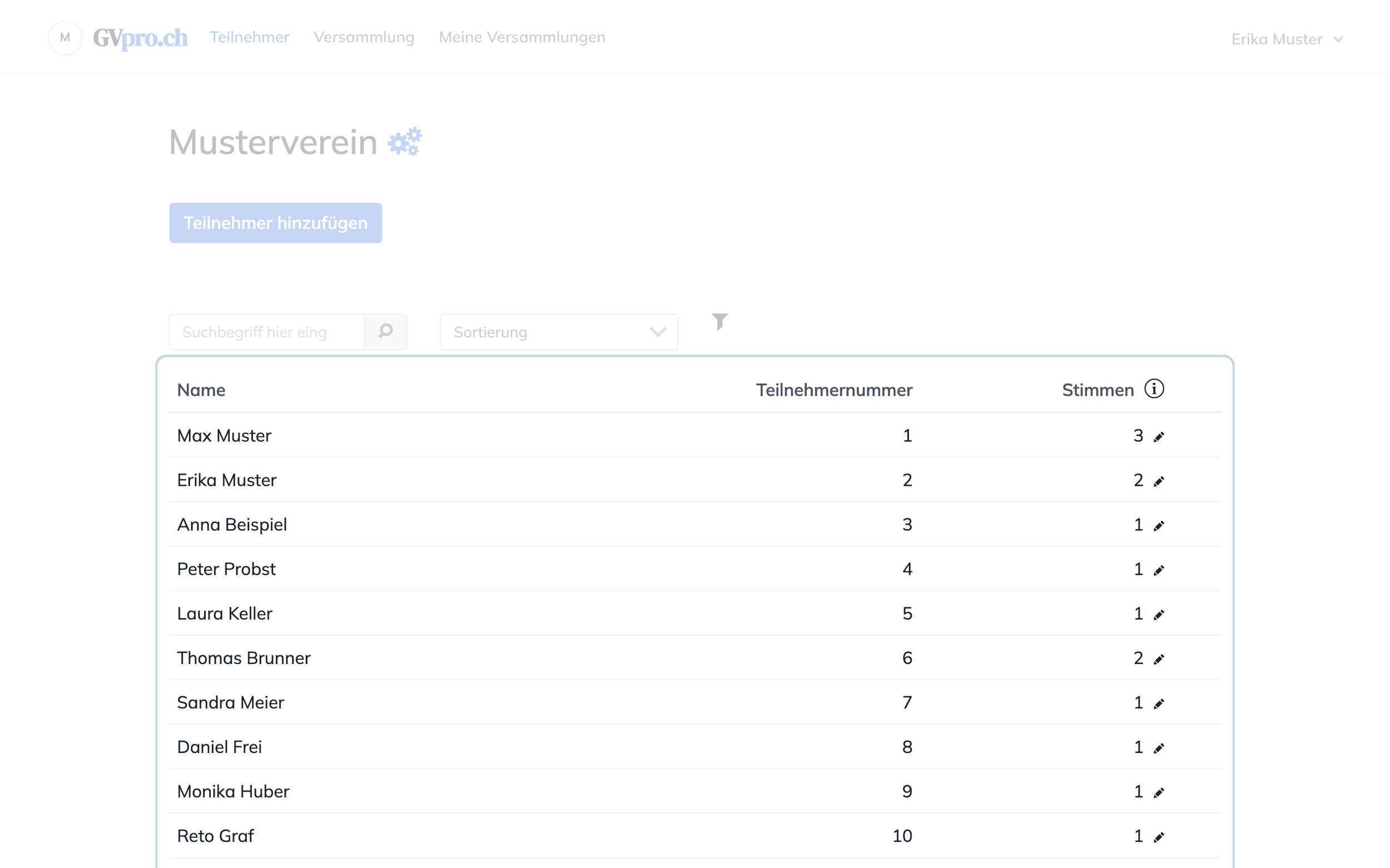The width and height of the screenshot is (1390, 868).
Task: Select the Monika Huber name cell
Action: (x=233, y=792)
